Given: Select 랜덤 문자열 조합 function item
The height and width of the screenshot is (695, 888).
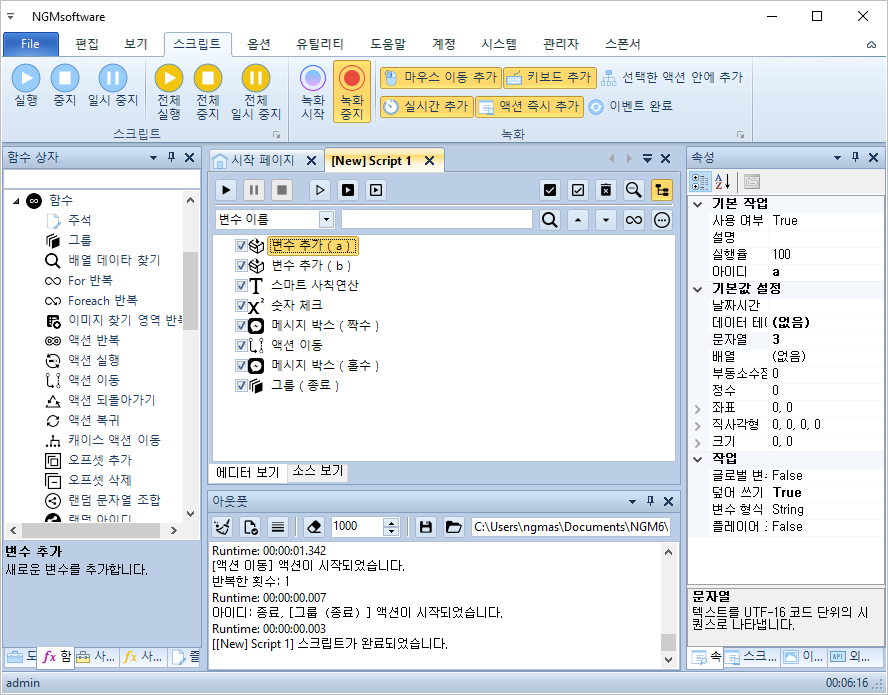Looking at the screenshot, I should click(114, 501).
